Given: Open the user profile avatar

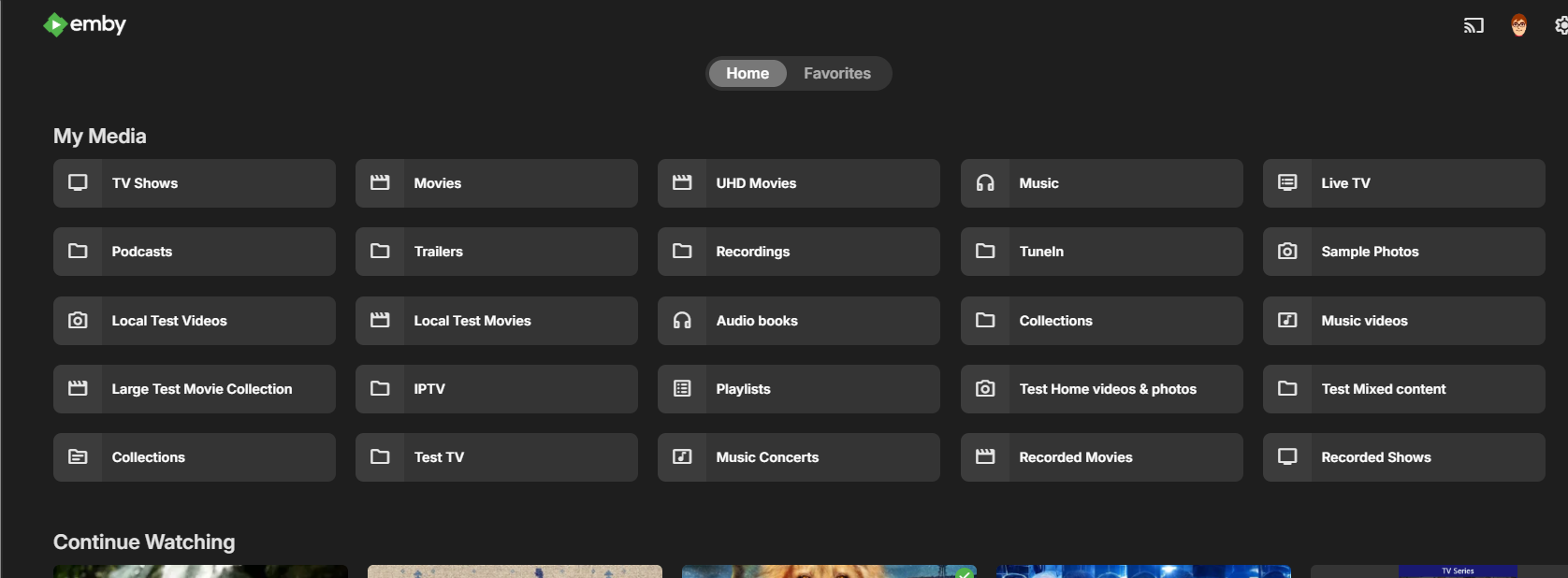Looking at the screenshot, I should (x=1518, y=26).
